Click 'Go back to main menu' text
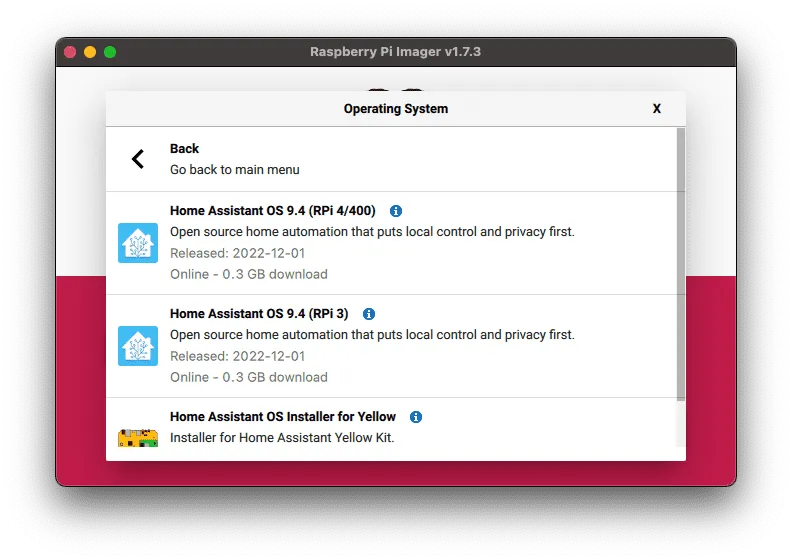792x560 pixels. [235, 170]
